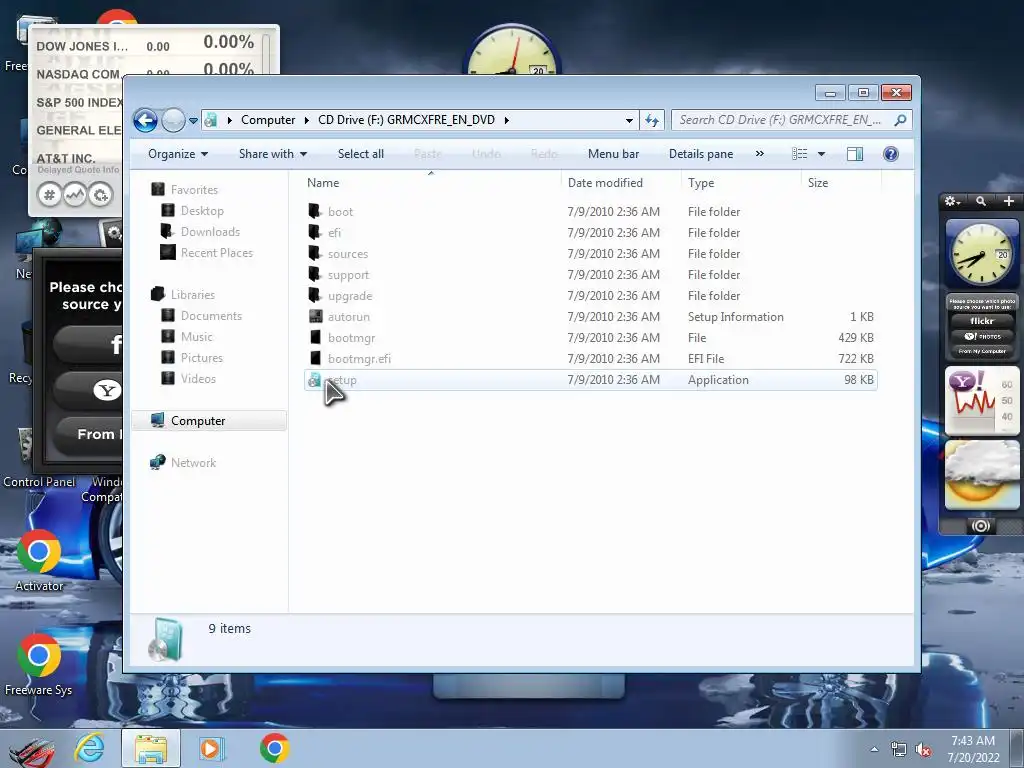The height and width of the screenshot is (768, 1024).
Task: Open the Freeware Sys desktop shortcut
Action: point(39,665)
